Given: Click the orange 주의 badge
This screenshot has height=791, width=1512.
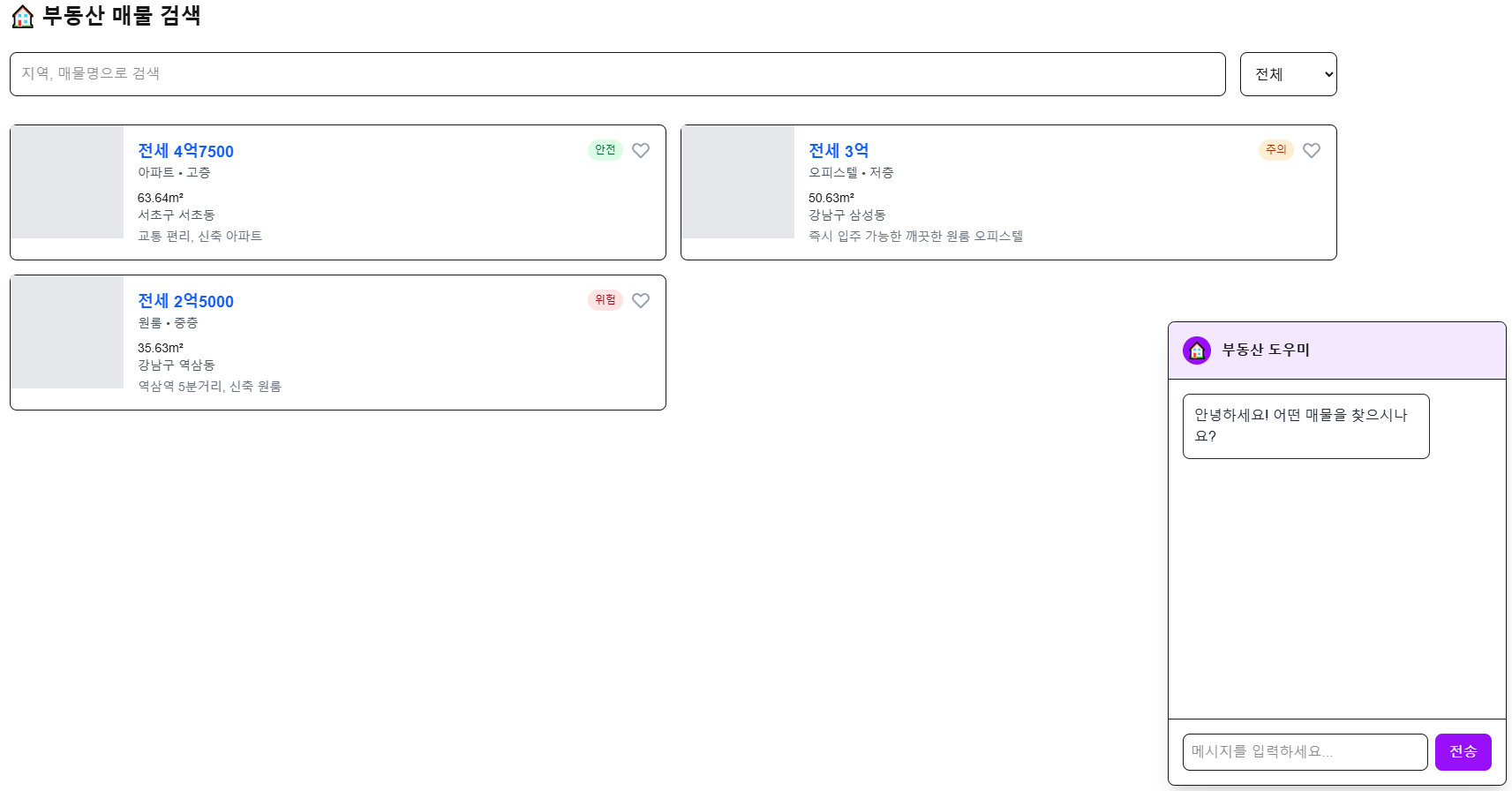Looking at the screenshot, I should (1275, 150).
